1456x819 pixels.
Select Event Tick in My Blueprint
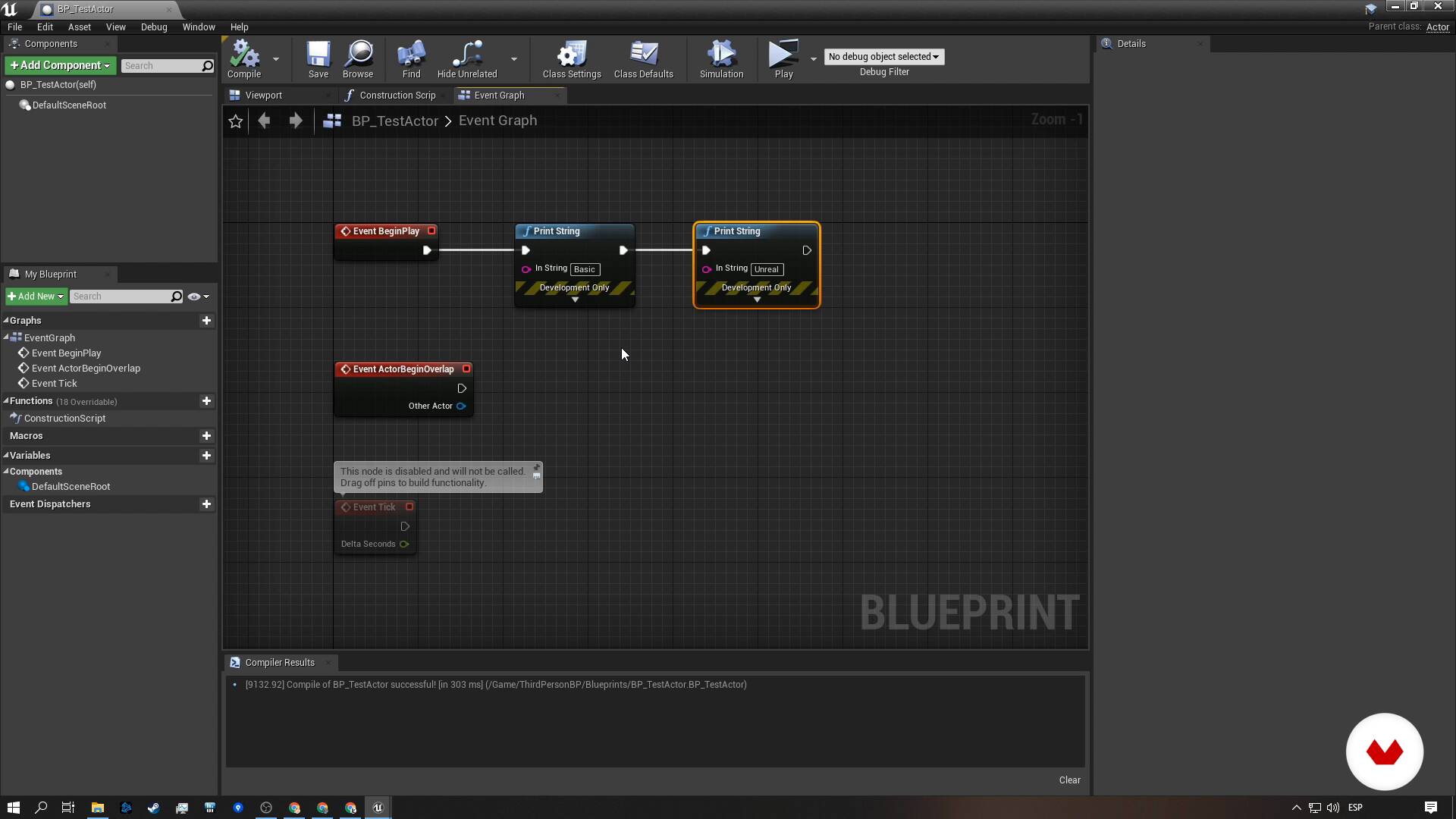(55, 384)
